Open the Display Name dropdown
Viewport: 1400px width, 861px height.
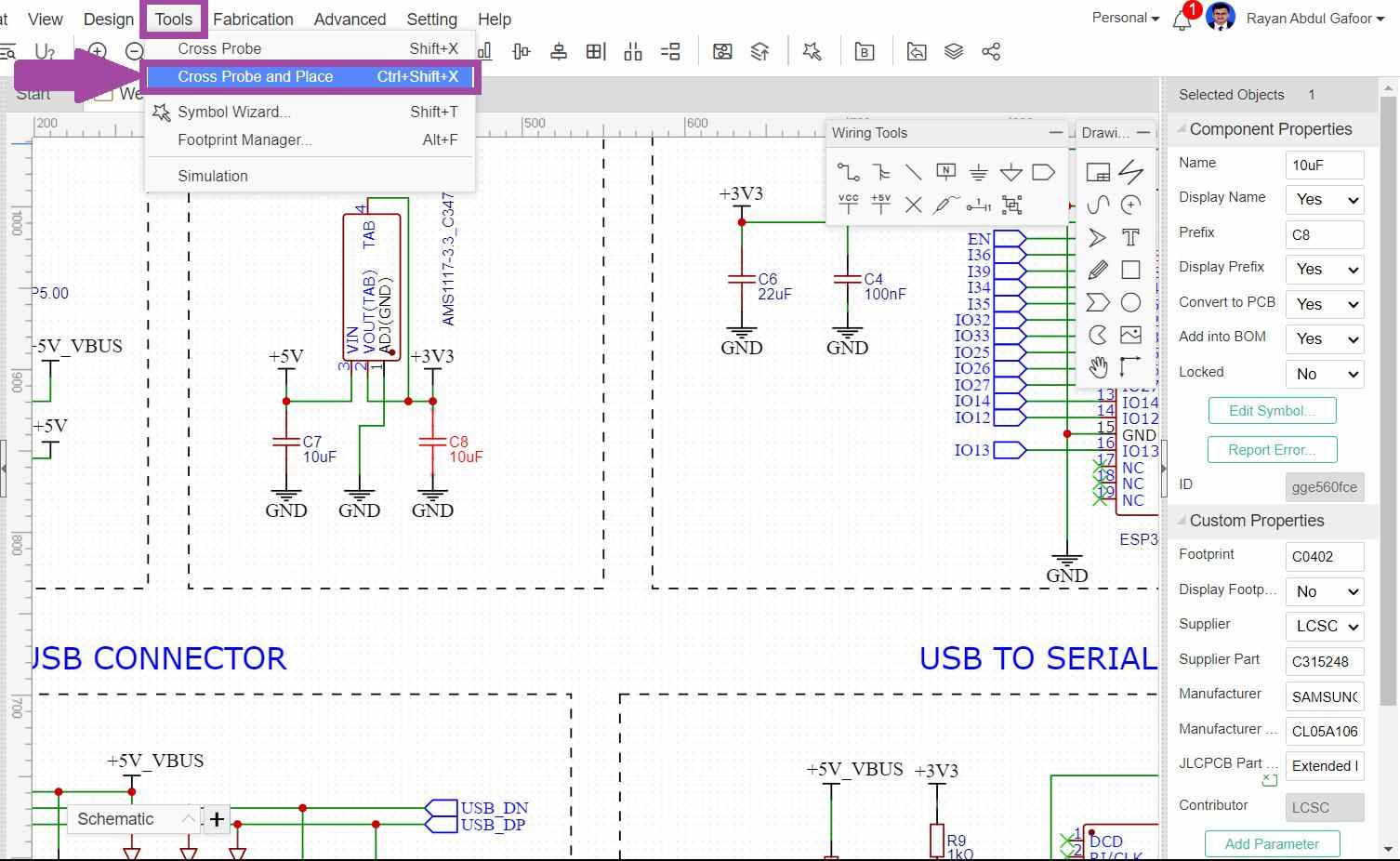(x=1324, y=200)
